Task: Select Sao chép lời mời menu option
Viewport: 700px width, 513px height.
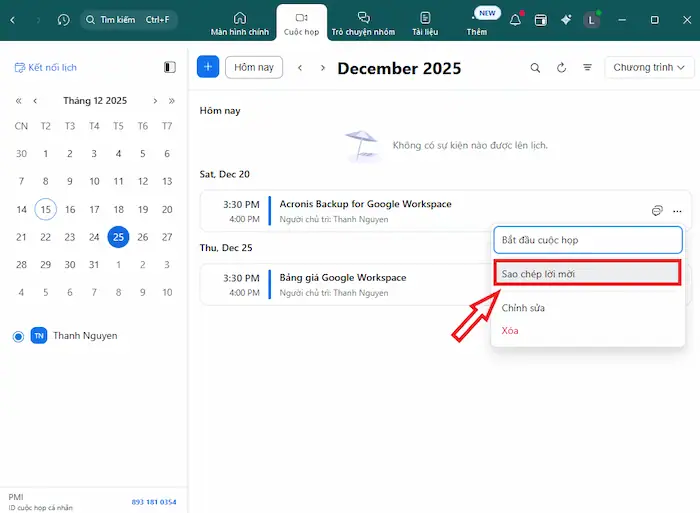Action: tap(586, 273)
